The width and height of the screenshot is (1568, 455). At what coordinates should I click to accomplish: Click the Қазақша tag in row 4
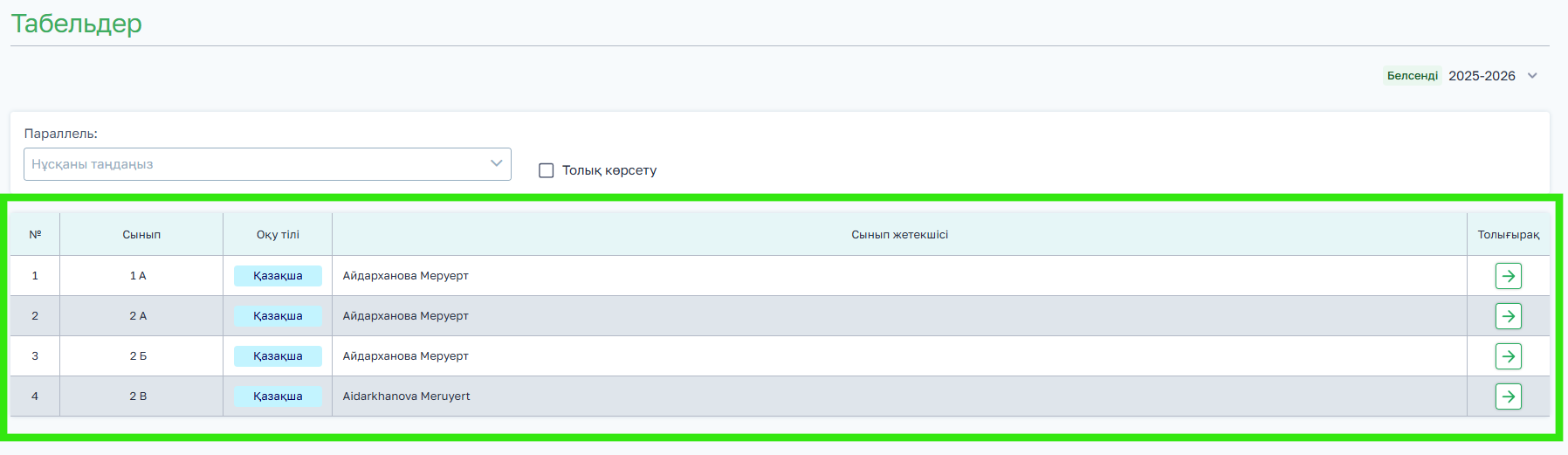278,396
